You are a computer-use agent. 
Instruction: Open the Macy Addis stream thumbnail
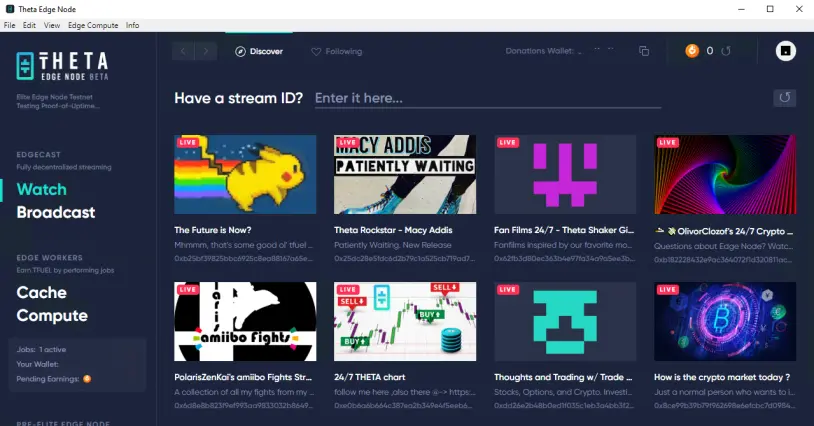click(405, 174)
